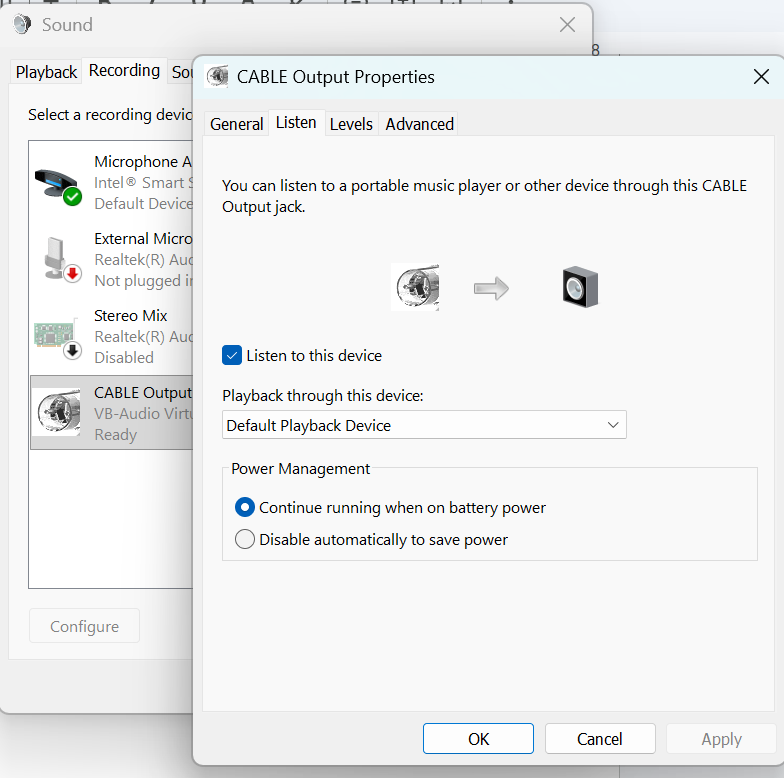Click the Microphone Array device icon
This screenshot has height=778, width=784.
tap(58, 187)
